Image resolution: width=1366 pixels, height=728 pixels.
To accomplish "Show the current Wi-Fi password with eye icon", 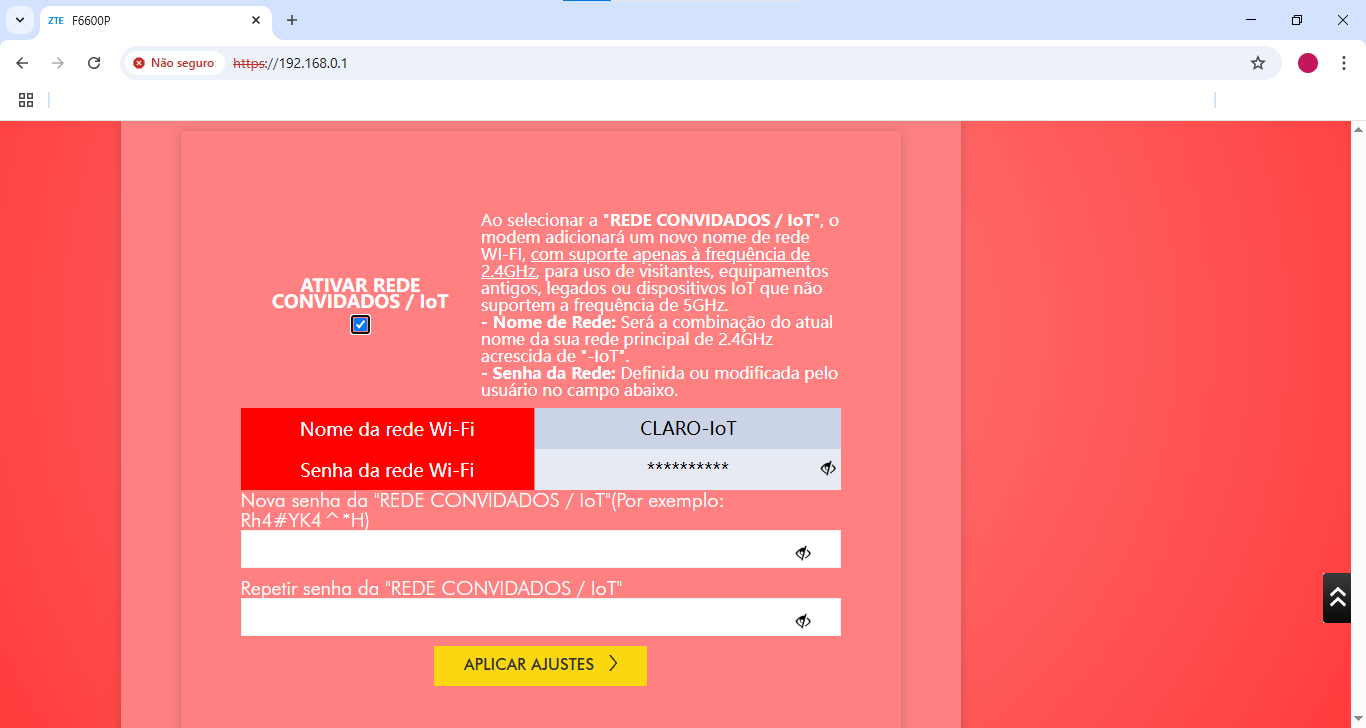I will point(827,468).
